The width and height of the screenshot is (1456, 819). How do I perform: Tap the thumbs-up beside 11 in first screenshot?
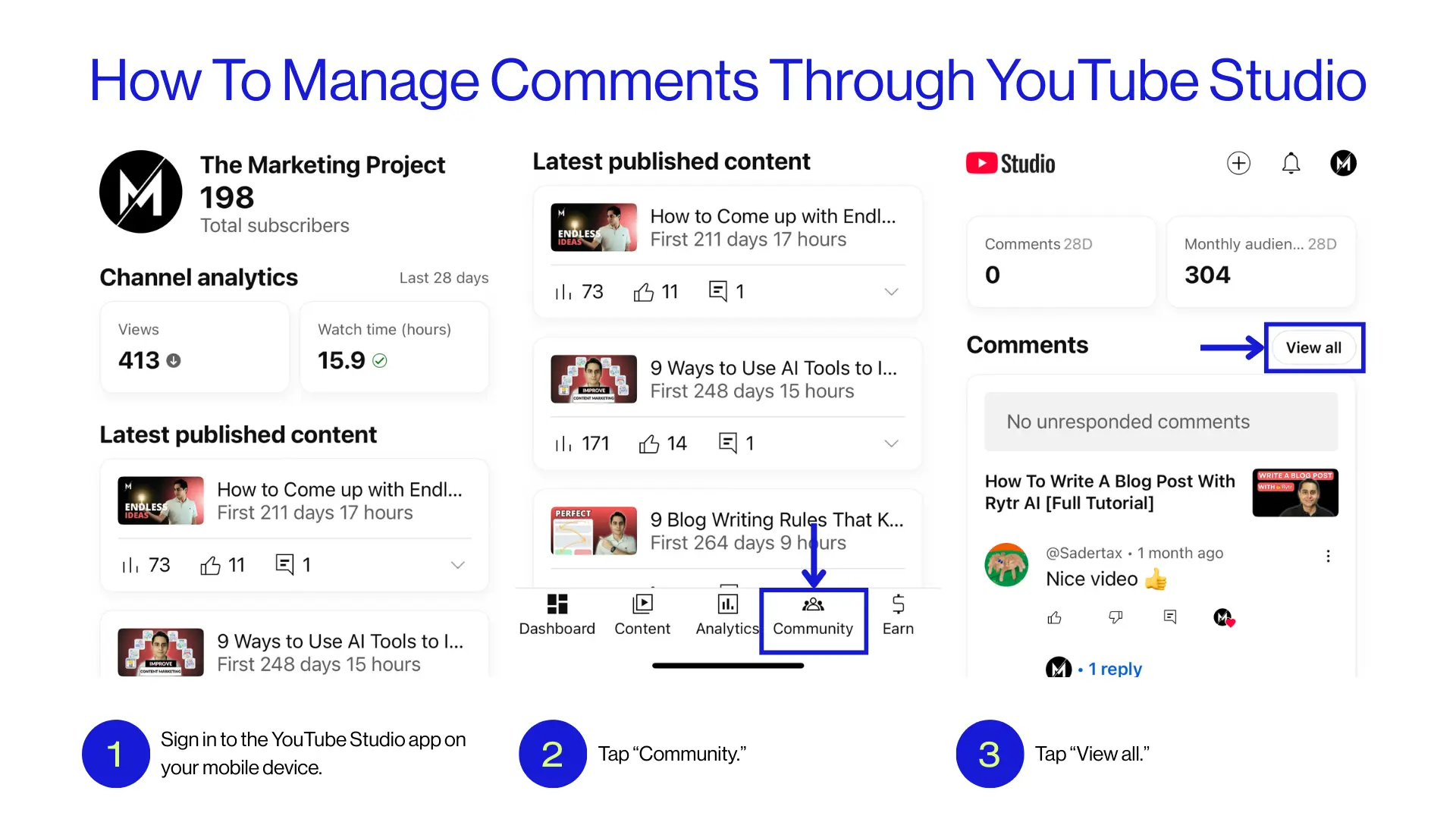coord(210,565)
